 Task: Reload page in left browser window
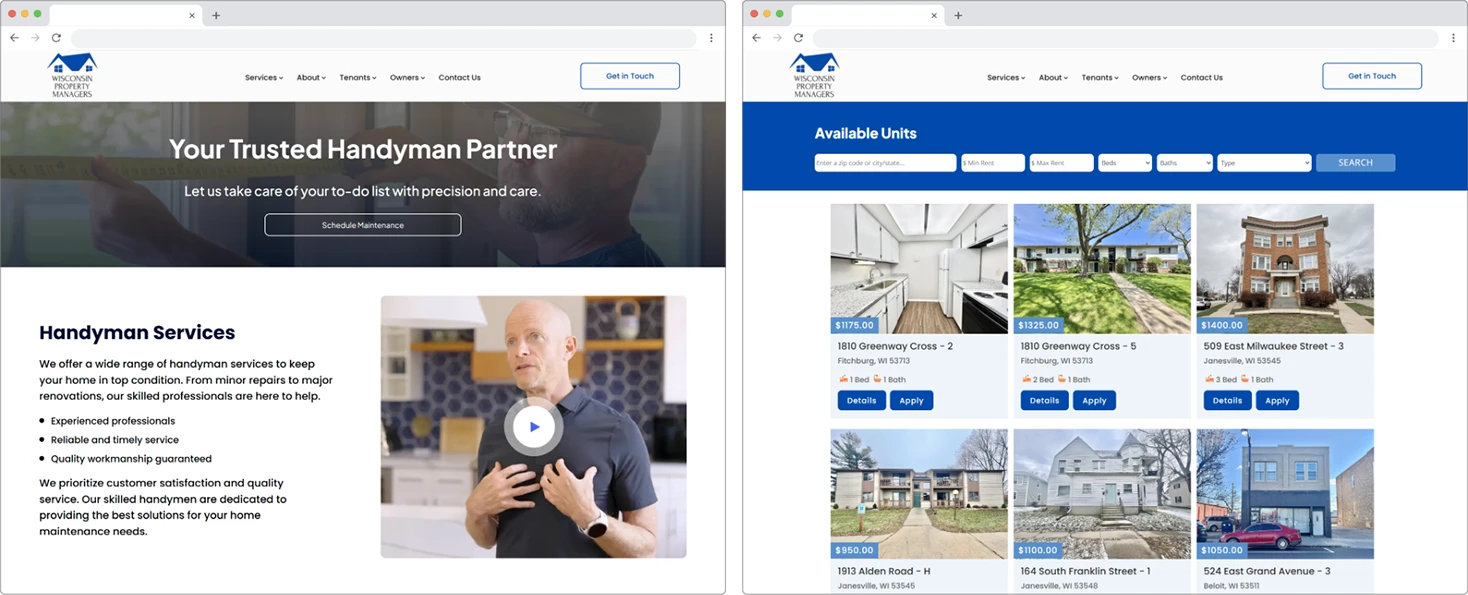click(56, 38)
